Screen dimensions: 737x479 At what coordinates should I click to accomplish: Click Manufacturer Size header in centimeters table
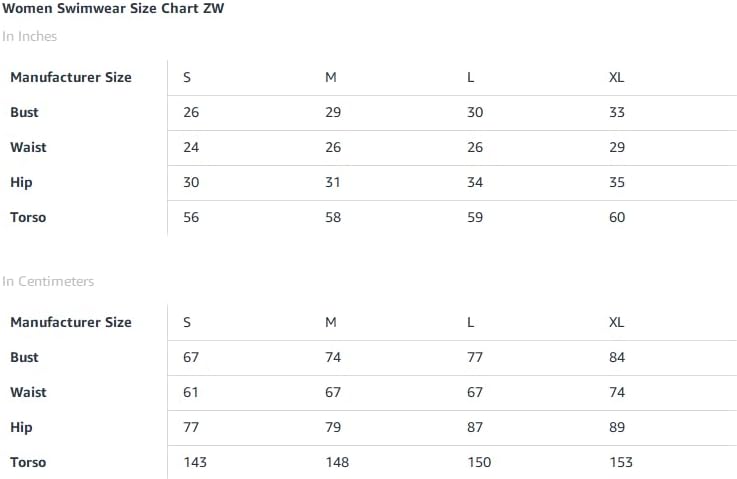coord(71,322)
